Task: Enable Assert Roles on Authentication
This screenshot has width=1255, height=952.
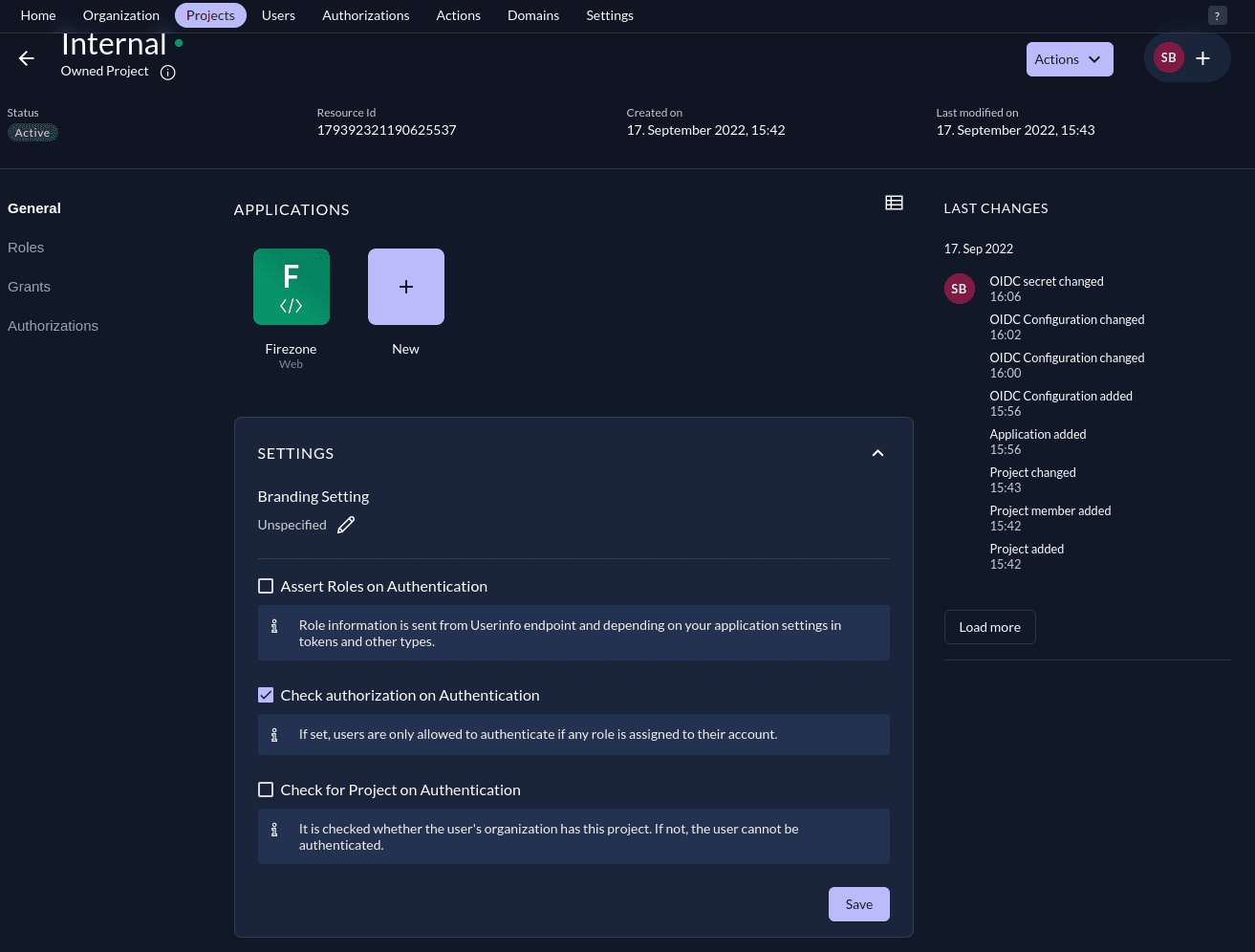Action: pos(266,585)
